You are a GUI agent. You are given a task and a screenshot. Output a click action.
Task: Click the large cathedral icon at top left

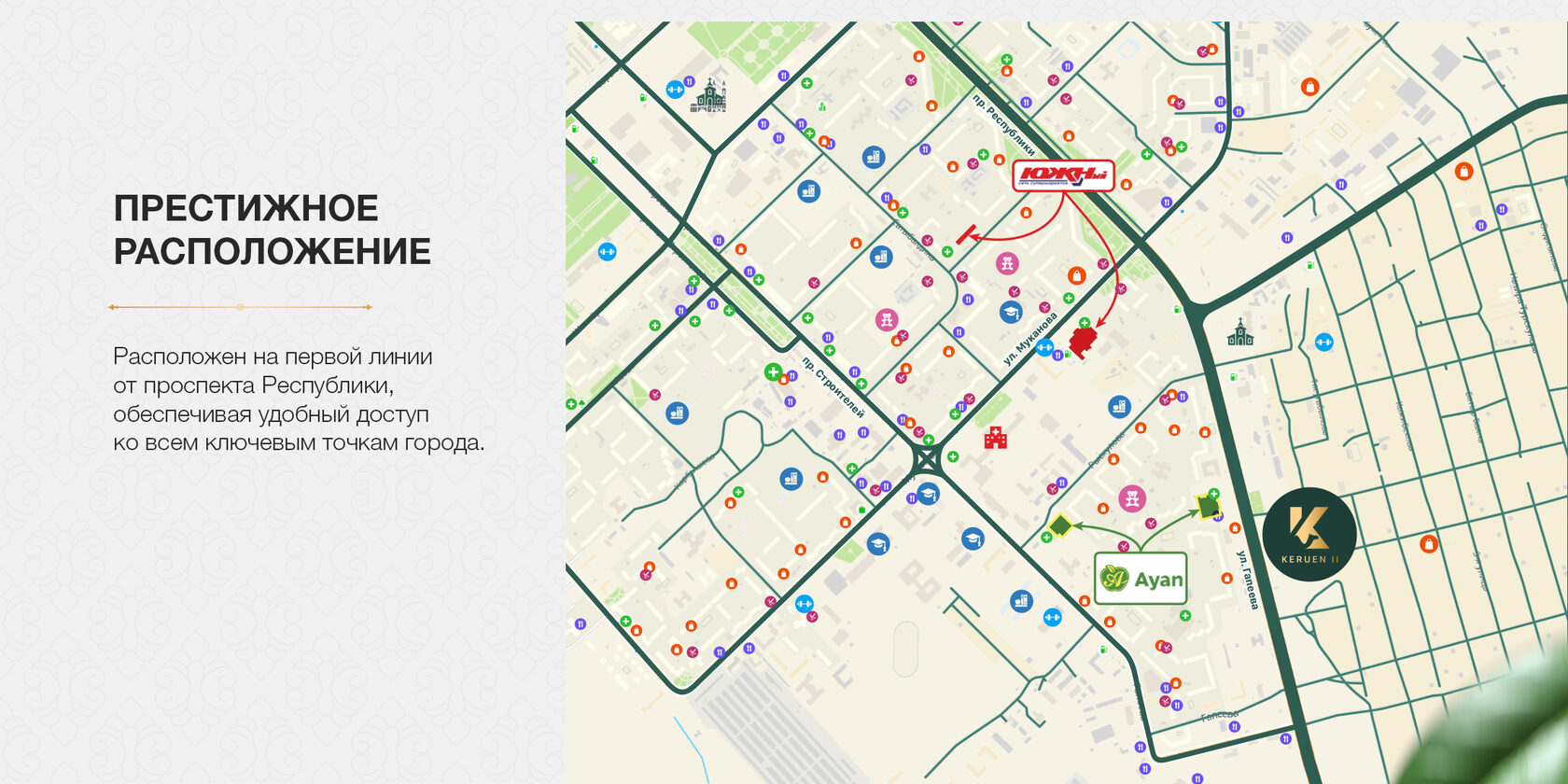click(x=709, y=95)
